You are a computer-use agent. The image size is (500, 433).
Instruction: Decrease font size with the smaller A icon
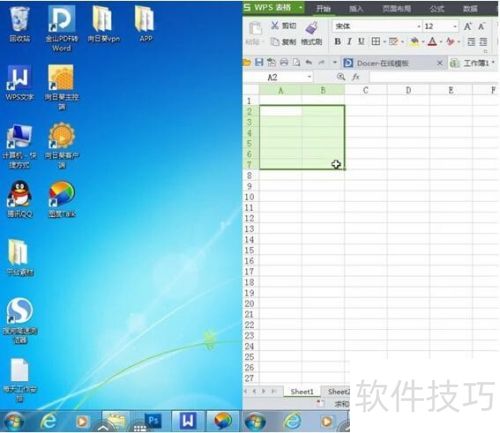(x=481, y=26)
